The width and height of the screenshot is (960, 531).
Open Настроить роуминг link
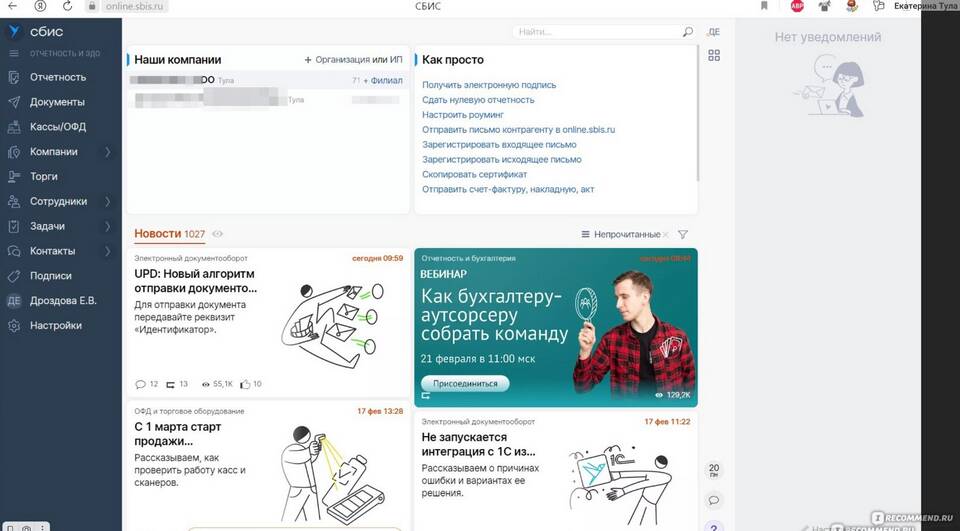(x=463, y=115)
